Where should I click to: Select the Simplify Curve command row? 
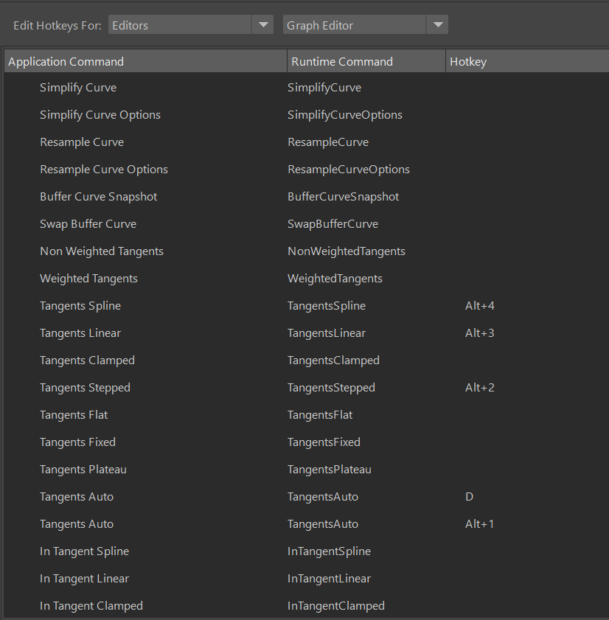[78, 88]
